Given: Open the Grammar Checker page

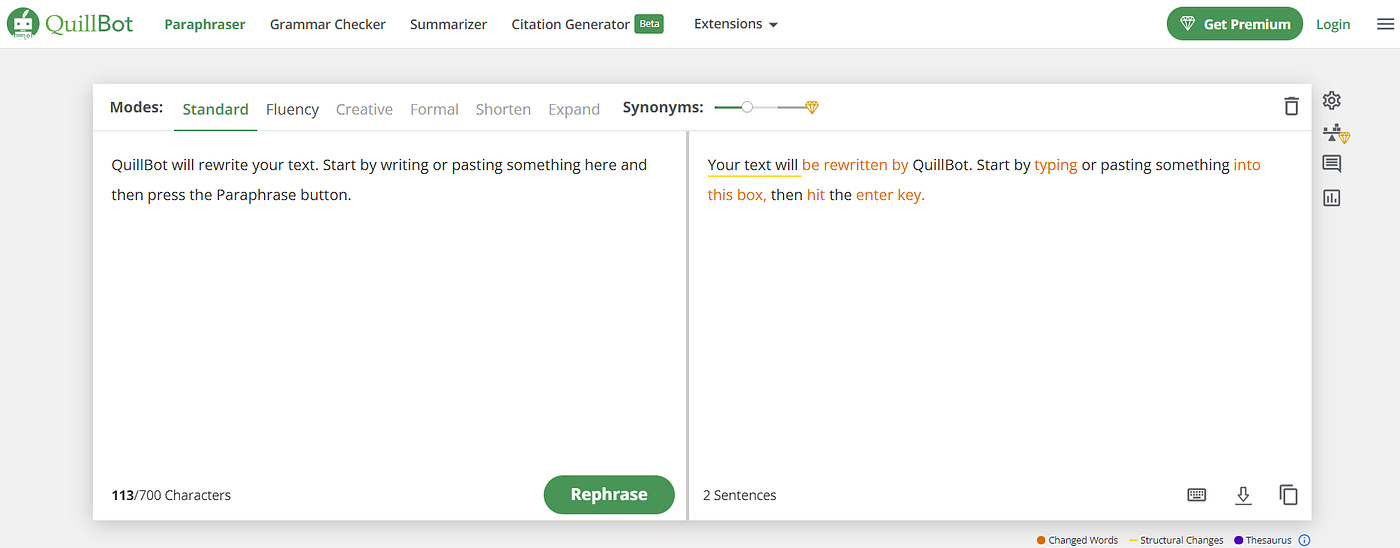Looking at the screenshot, I should click(327, 24).
